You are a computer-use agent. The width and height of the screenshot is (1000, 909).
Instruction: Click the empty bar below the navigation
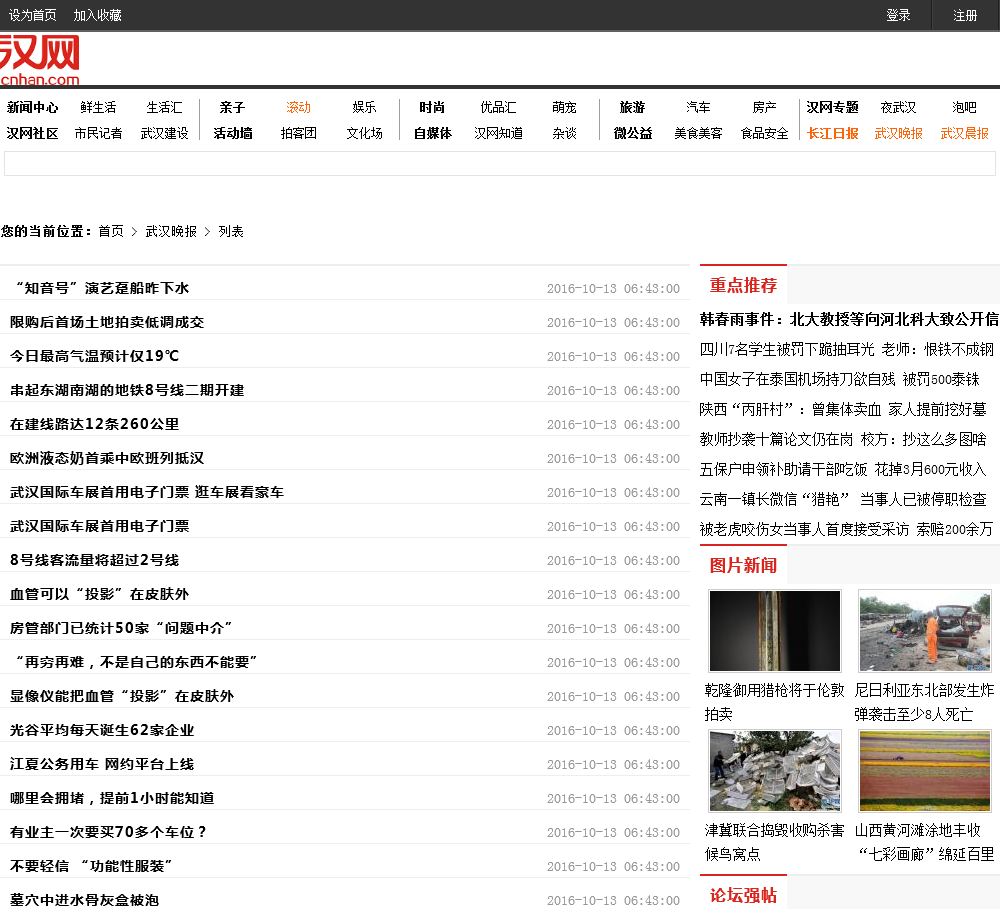[x=500, y=164]
